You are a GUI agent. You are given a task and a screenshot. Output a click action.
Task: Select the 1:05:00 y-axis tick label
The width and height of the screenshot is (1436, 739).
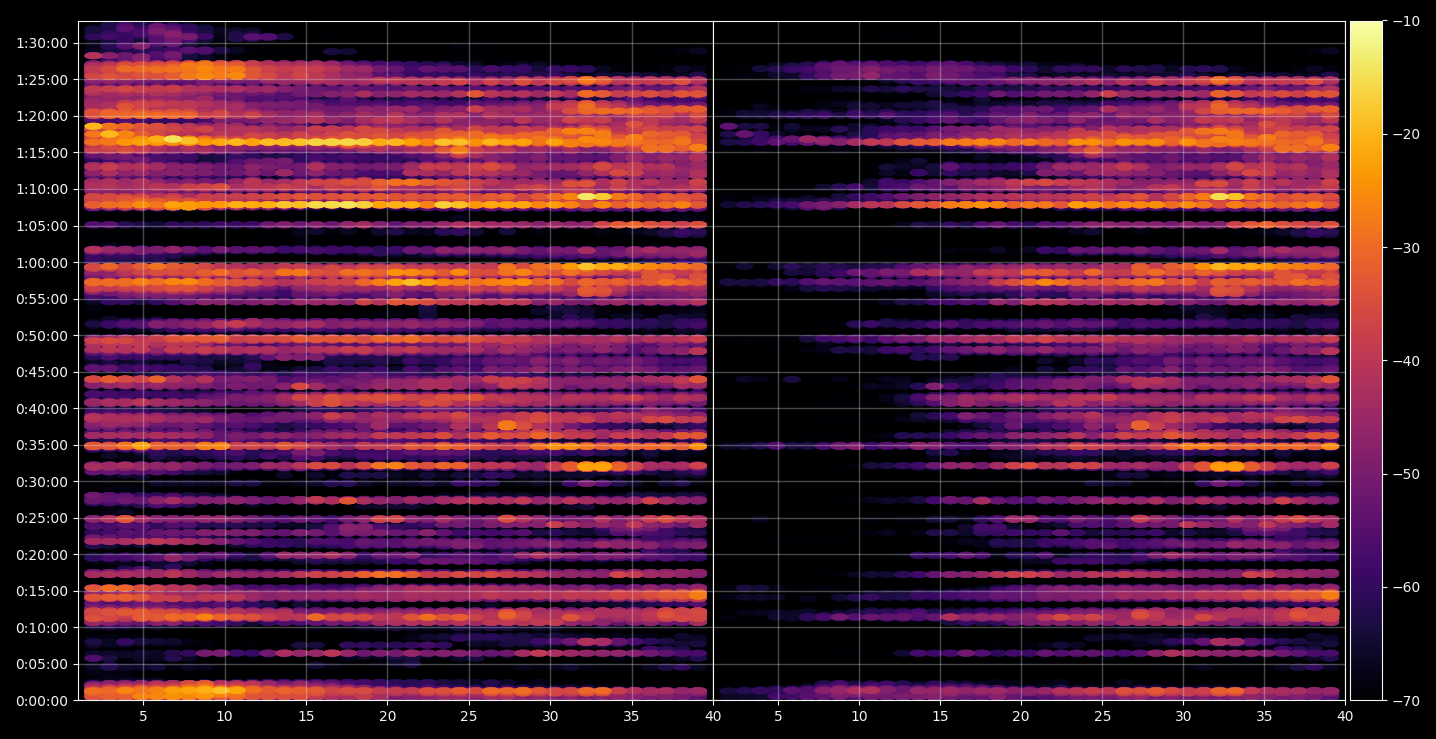coord(43,226)
